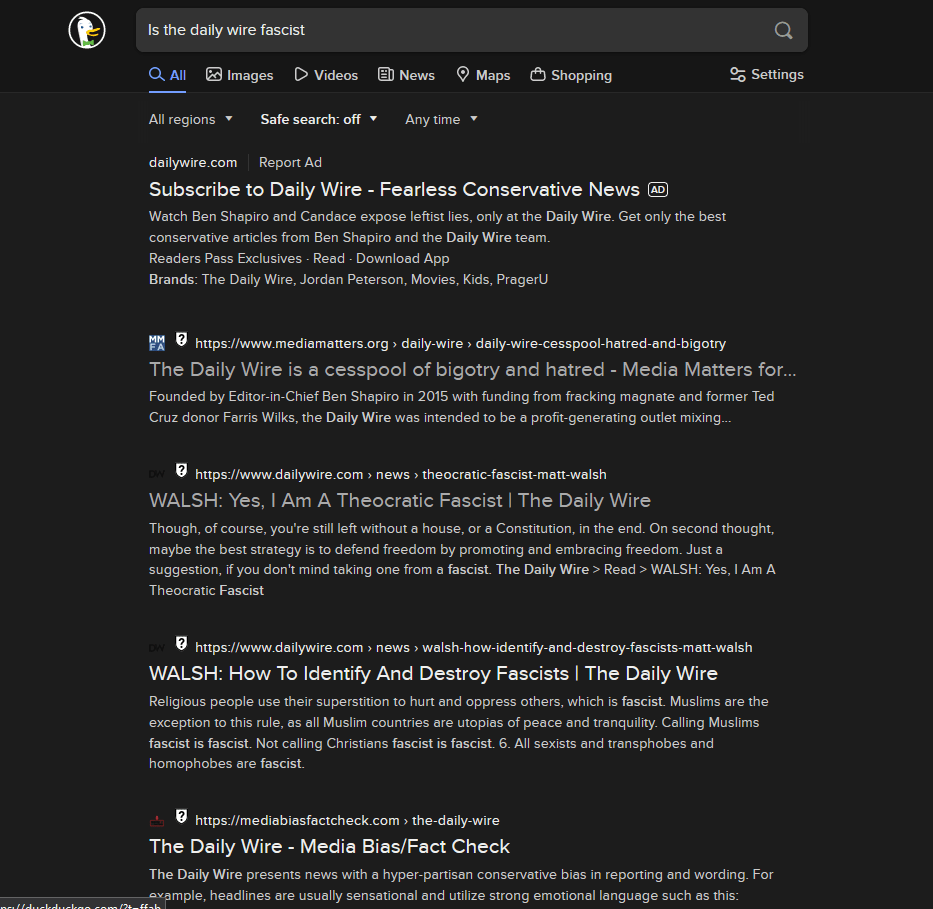Expand the All regions dropdown
This screenshot has width=933, height=909.
190,119
